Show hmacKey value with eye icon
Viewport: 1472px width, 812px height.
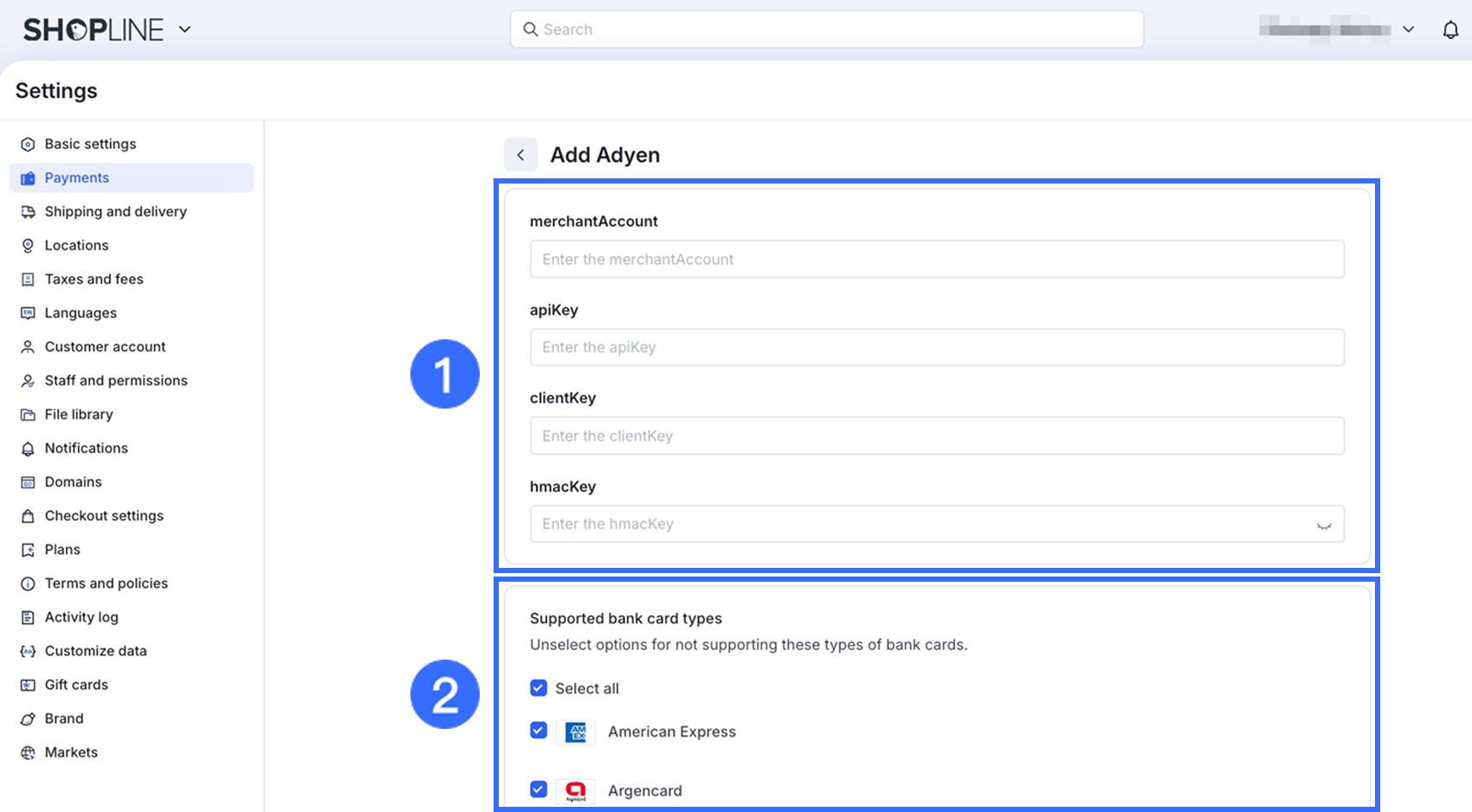(x=1324, y=525)
